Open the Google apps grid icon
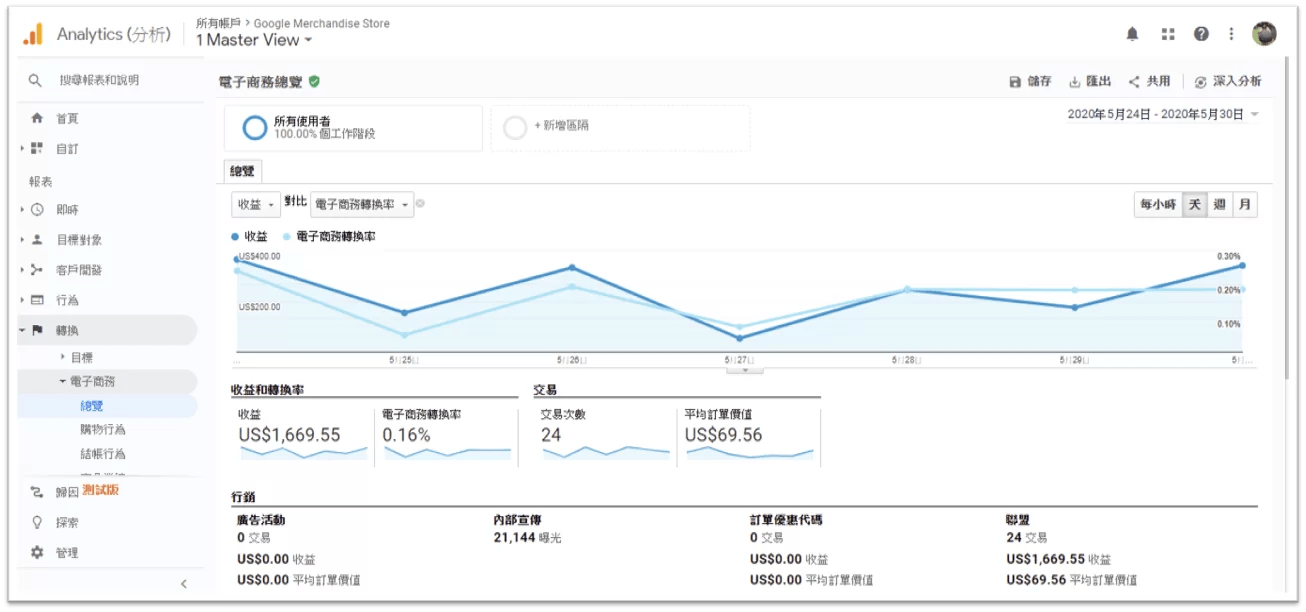Screen dimensions: 1306x612 click(x=1166, y=33)
